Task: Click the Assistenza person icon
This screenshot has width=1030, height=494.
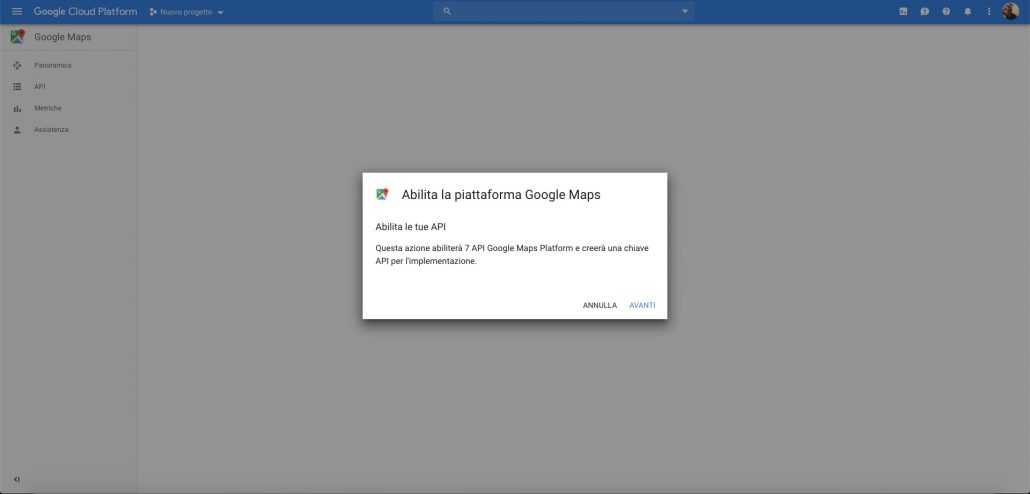Action: [18, 130]
